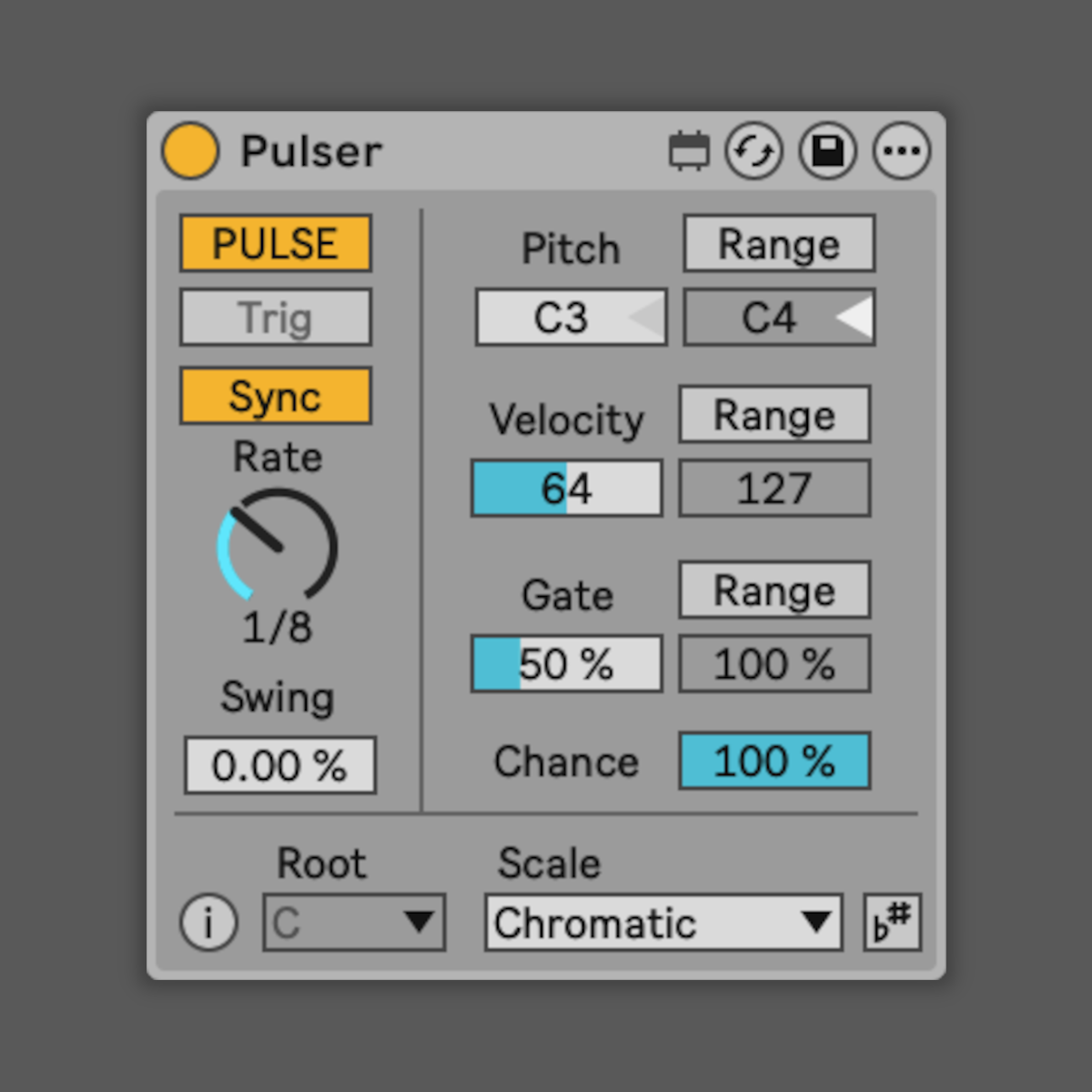This screenshot has width=1092, height=1092.
Task: Click the Swing 0.00 % field
Action: [x=279, y=765]
